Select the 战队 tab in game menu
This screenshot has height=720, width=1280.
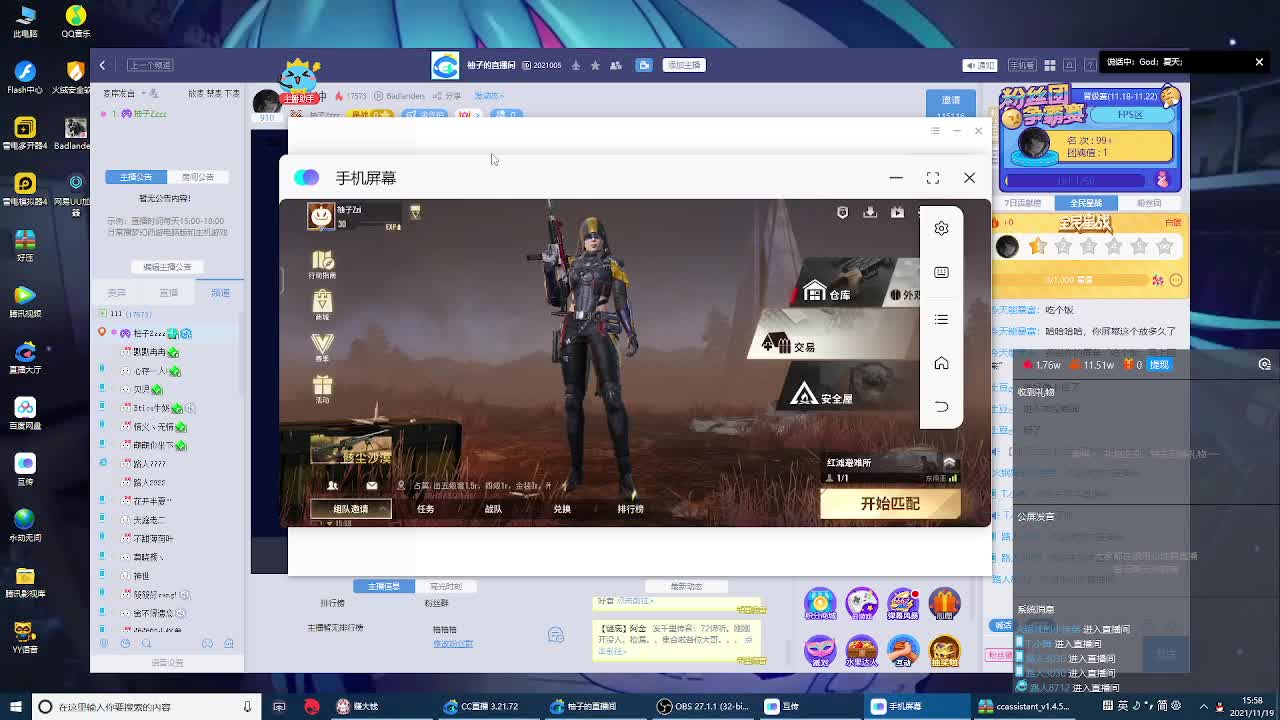(x=493, y=509)
